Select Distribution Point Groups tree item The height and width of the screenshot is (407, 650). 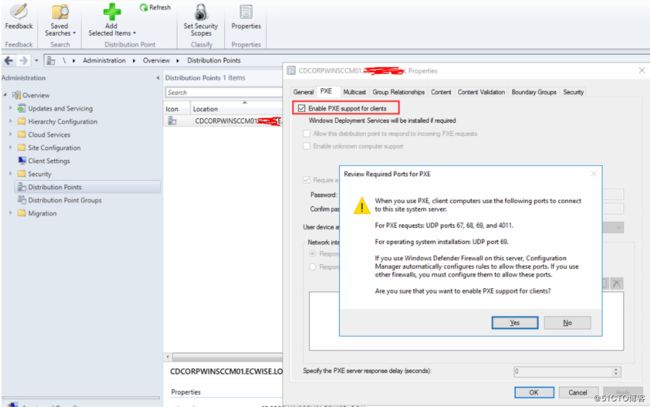point(65,200)
